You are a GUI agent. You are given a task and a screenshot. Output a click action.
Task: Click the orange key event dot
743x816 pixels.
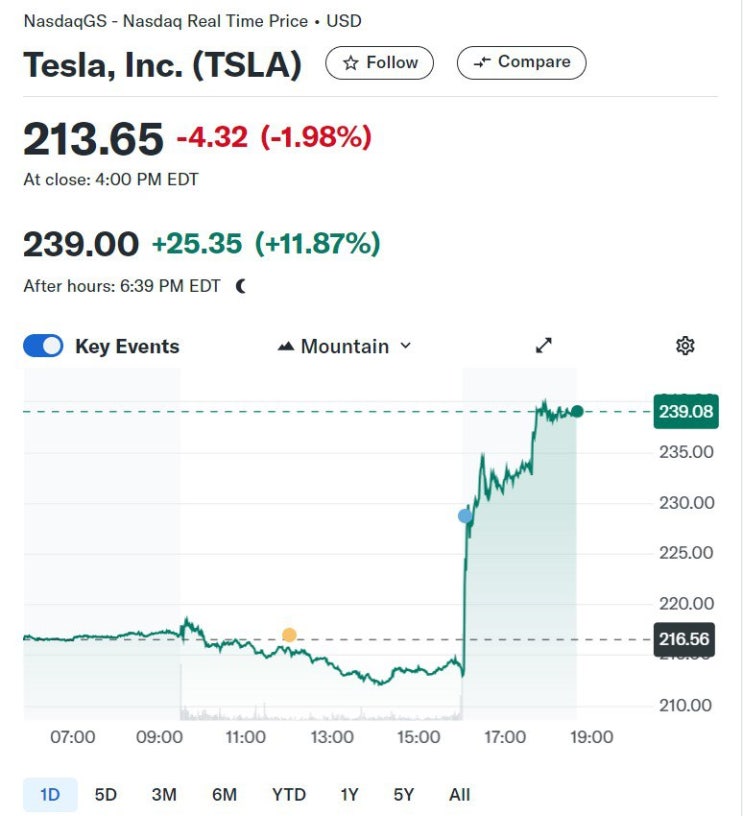(x=289, y=635)
